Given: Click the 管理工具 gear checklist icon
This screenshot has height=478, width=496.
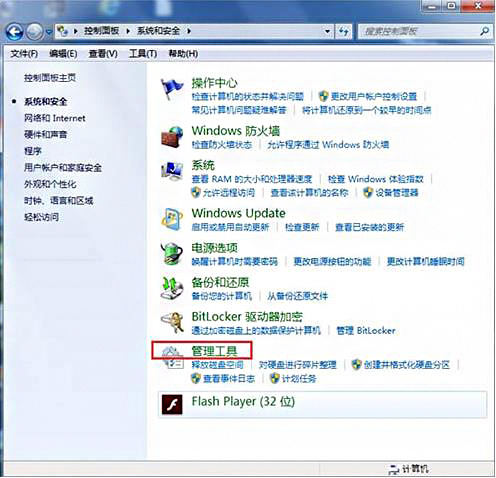Looking at the screenshot, I should (172, 357).
